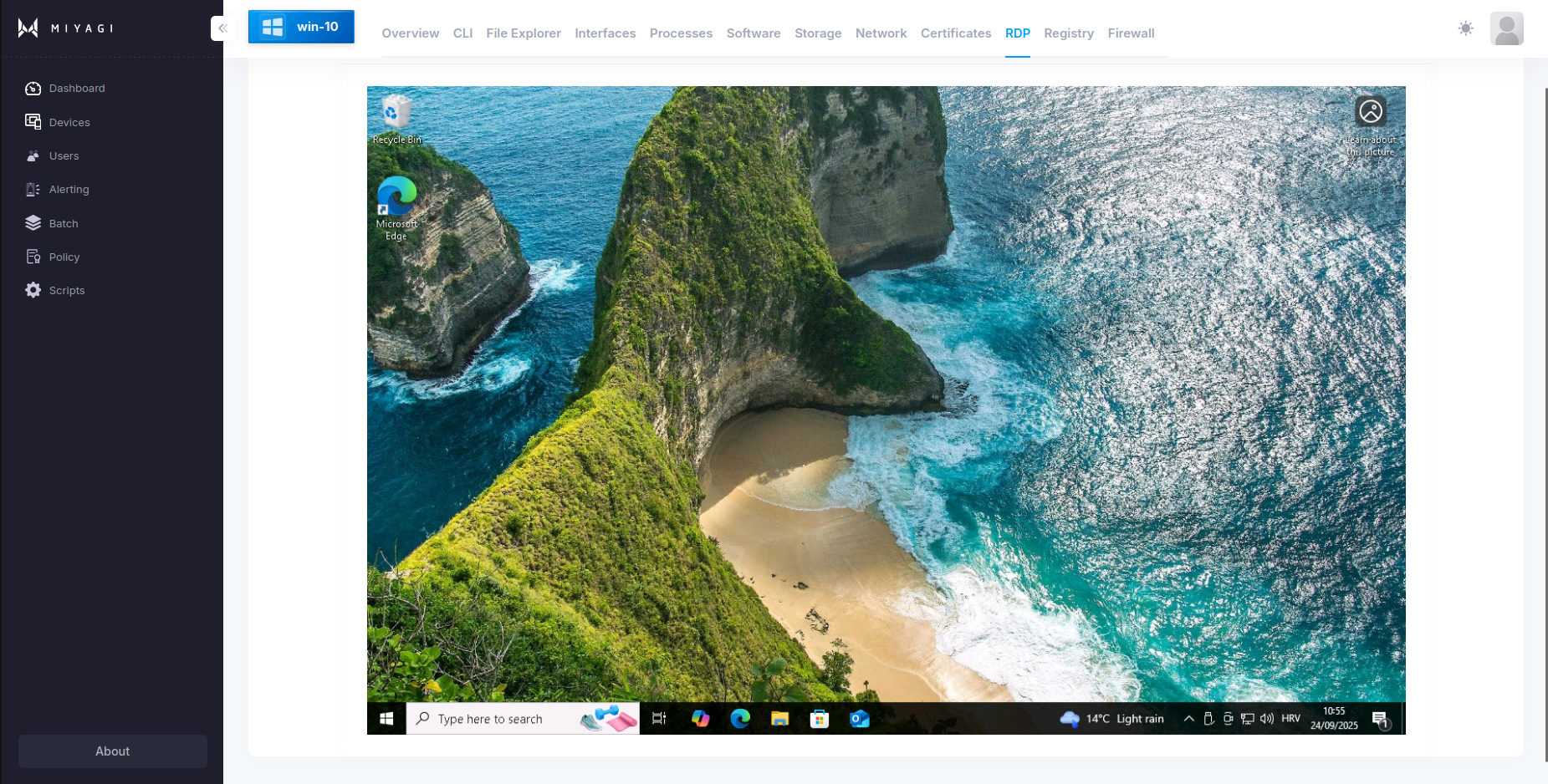Open the Windows Start menu
This screenshot has width=1548, height=784.
click(x=386, y=719)
